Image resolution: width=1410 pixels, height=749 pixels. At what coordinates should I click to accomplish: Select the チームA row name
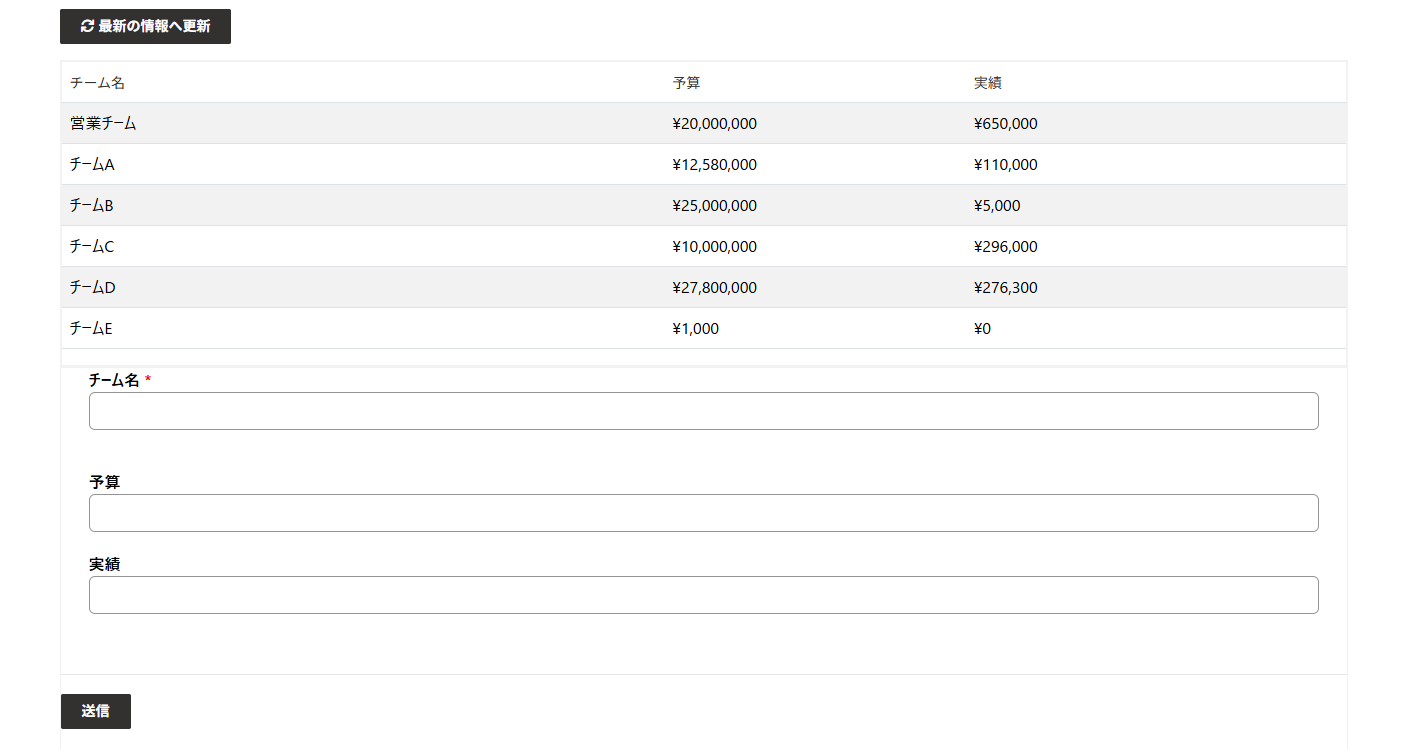tap(92, 165)
